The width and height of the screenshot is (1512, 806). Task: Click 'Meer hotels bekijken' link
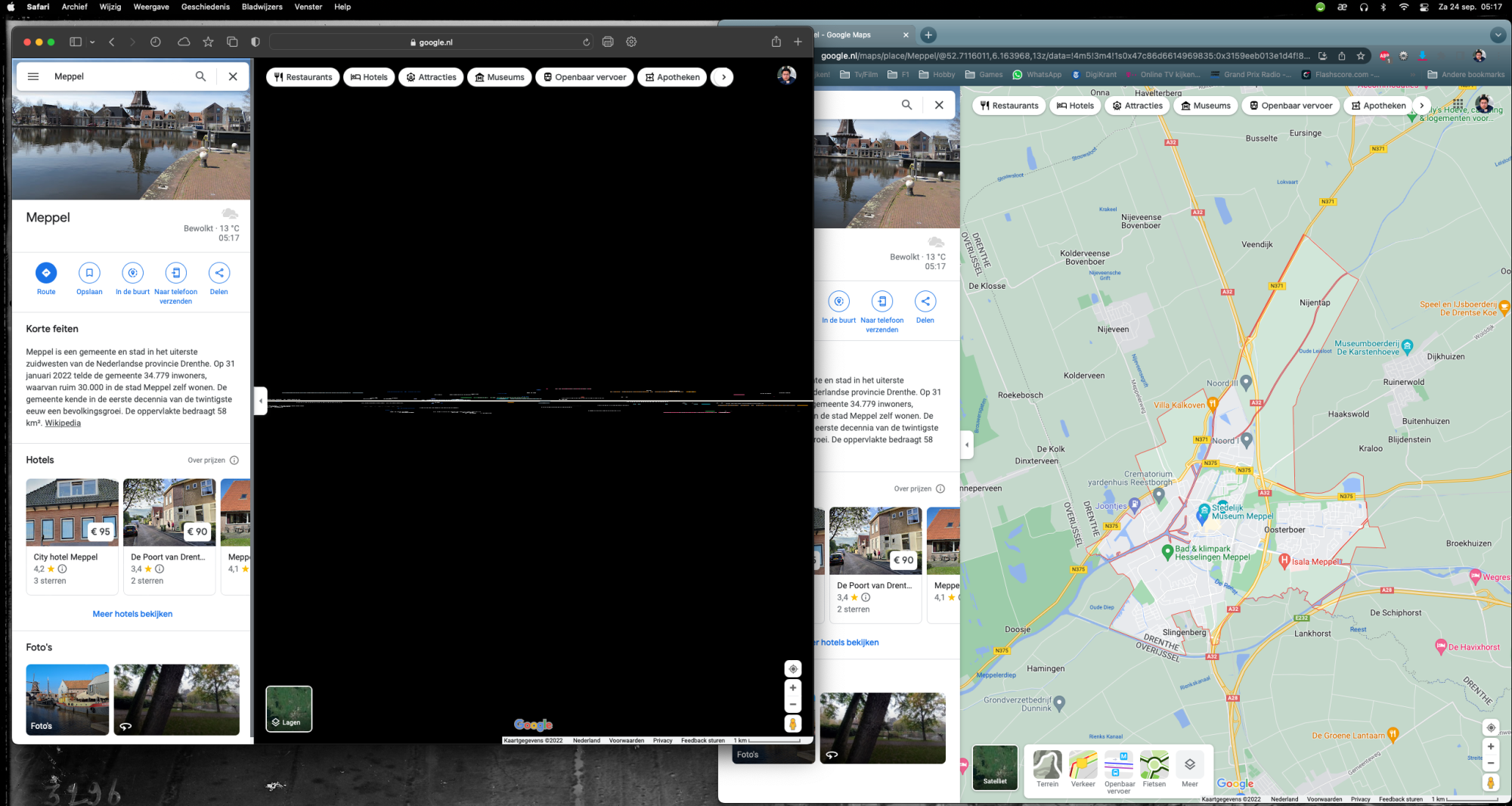tap(132, 614)
